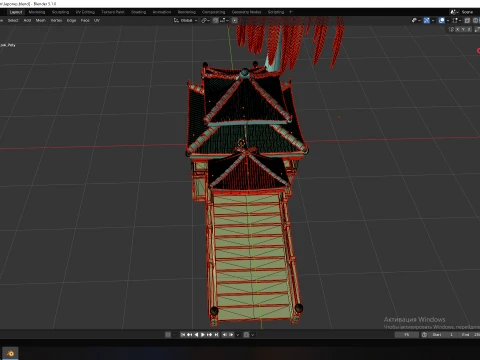Jump to the timeline start frame
The width and height of the screenshot is (480, 360).
click(x=183, y=335)
